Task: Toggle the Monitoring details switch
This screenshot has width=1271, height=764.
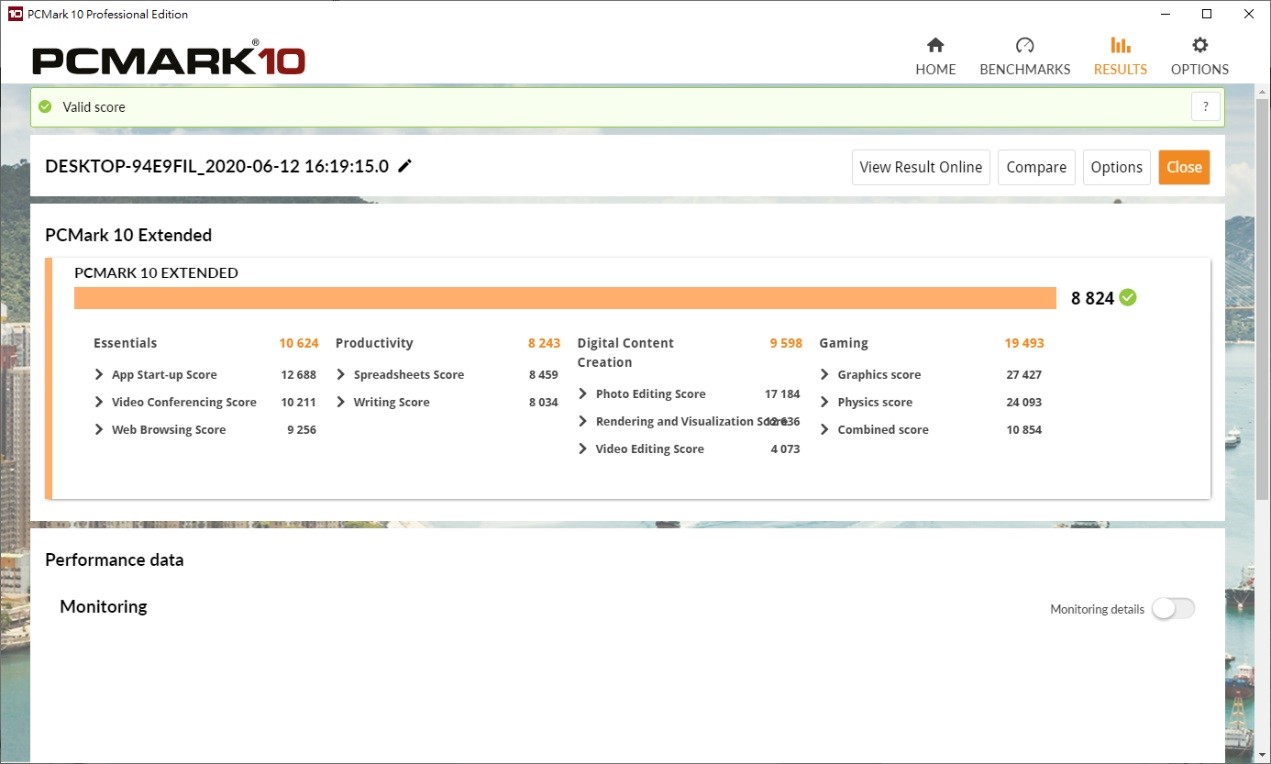Action: pyautogui.click(x=1173, y=608)
